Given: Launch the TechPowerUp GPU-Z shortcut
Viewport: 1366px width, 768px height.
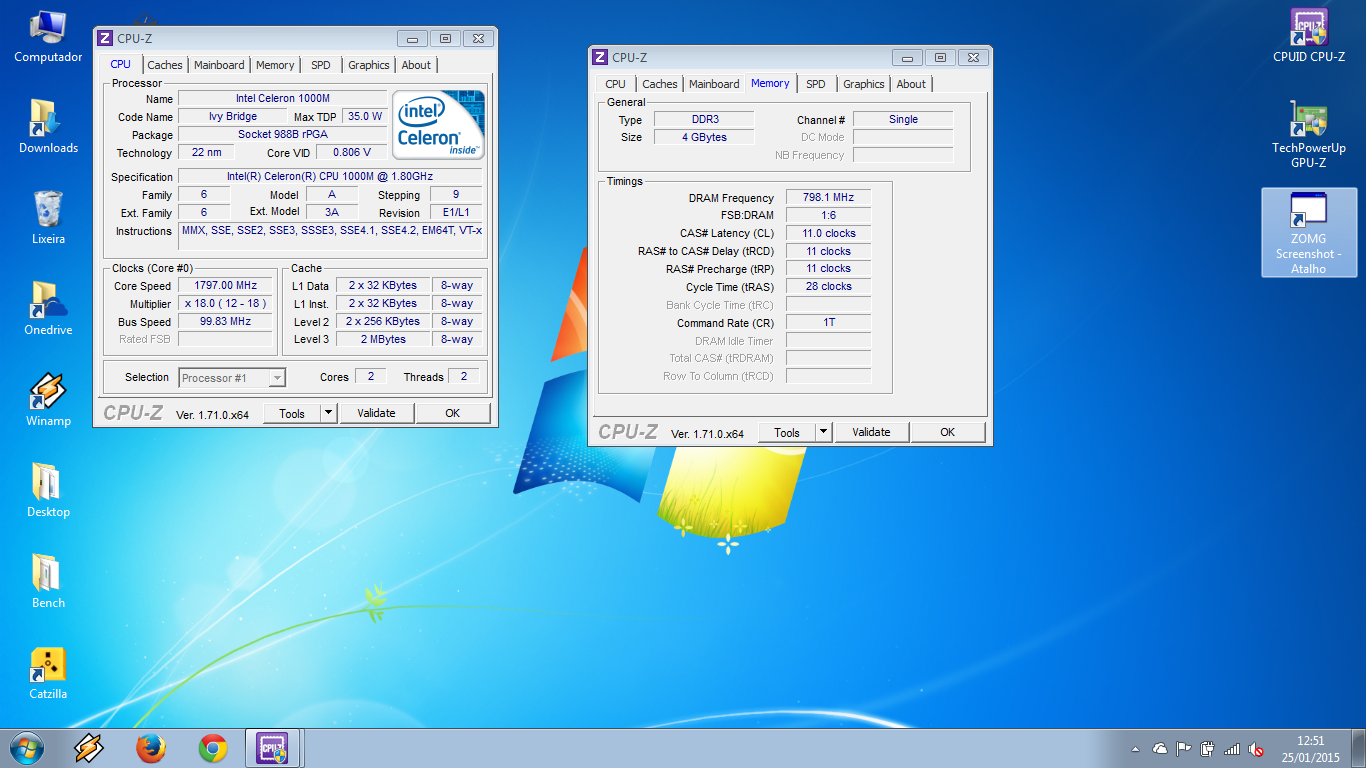Looking at the screenshot, I should [1309, 133].
